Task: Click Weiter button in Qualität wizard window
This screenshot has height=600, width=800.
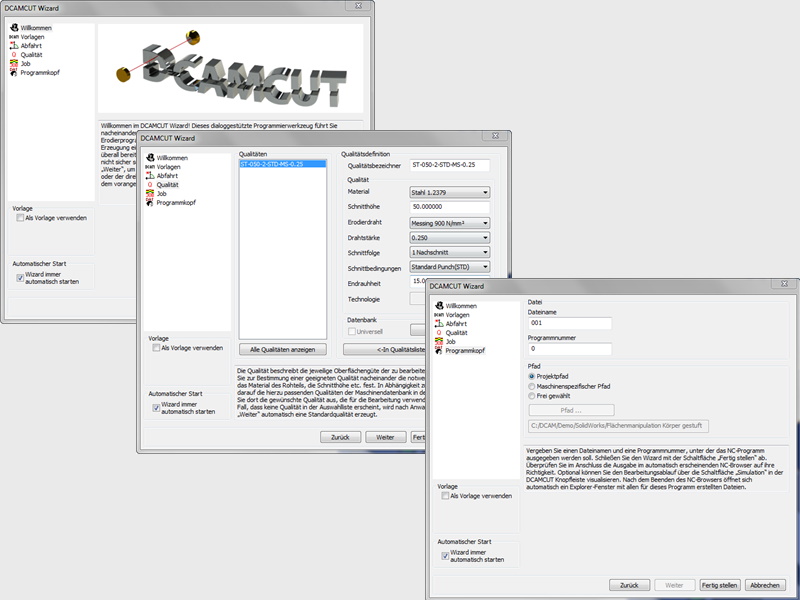Action: [x=385, y=437]
